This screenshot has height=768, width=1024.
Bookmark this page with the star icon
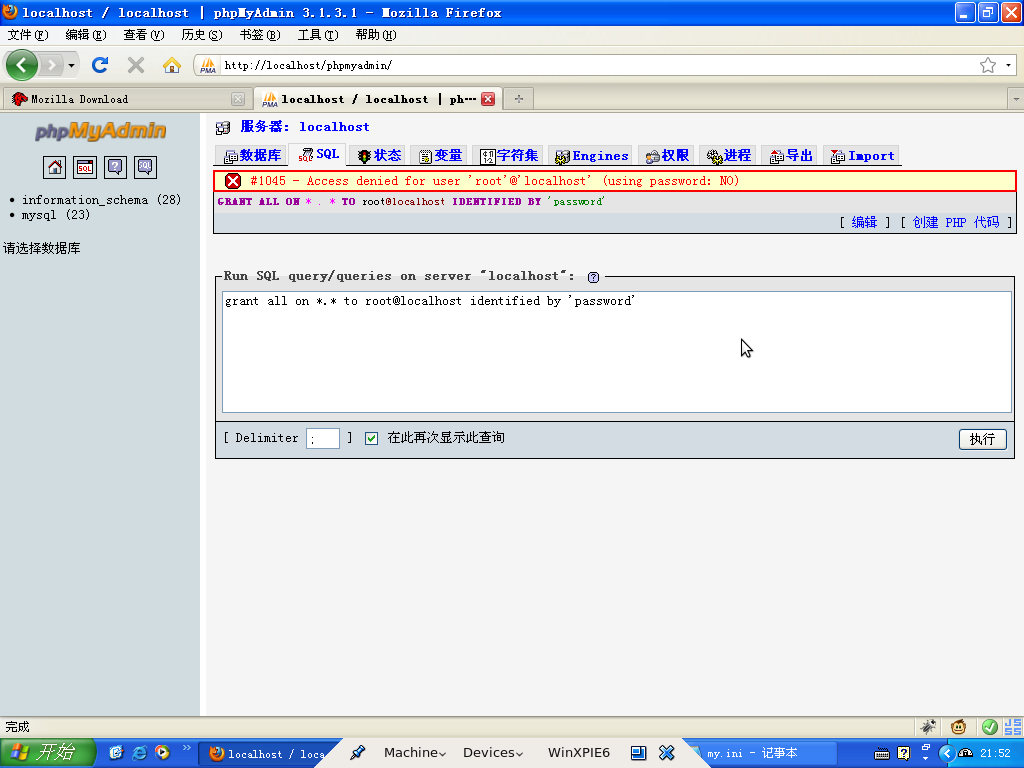coord(987,65)
